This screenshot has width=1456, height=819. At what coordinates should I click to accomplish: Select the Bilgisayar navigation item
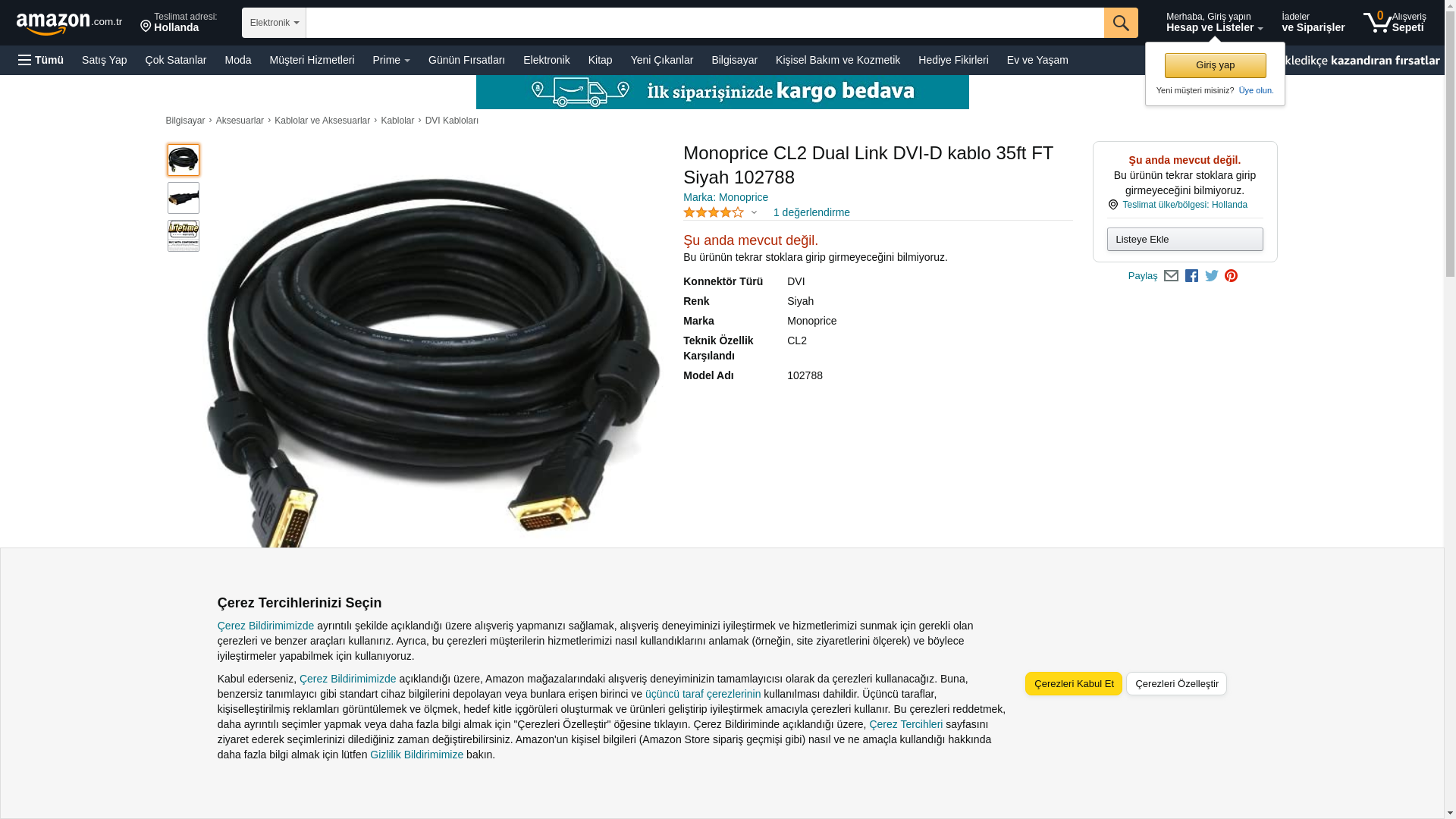(x=734, y=60)
